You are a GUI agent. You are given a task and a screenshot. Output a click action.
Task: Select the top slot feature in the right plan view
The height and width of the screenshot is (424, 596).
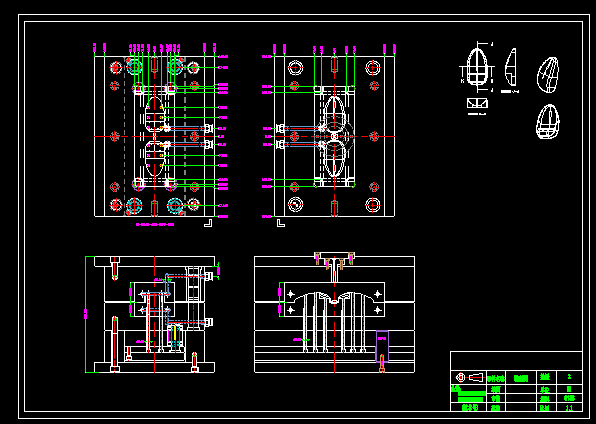[x=334, y=64]
